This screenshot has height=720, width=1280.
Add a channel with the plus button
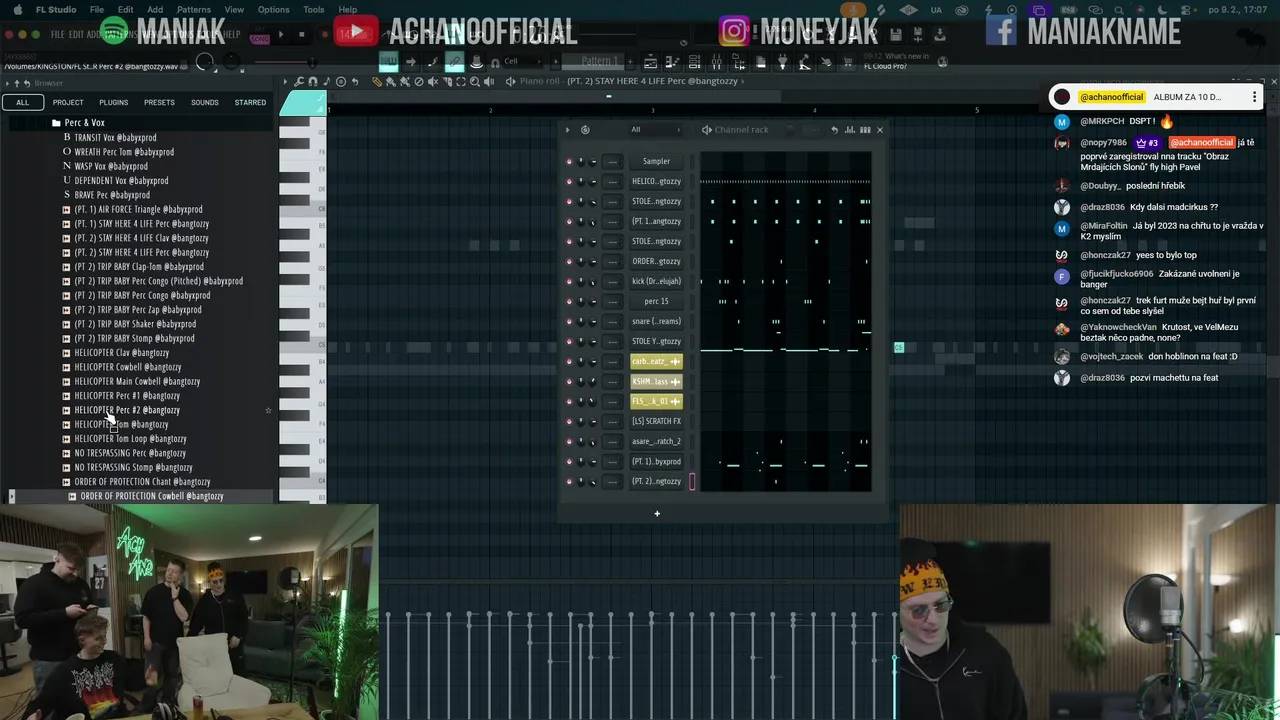[x=657, y=514]
